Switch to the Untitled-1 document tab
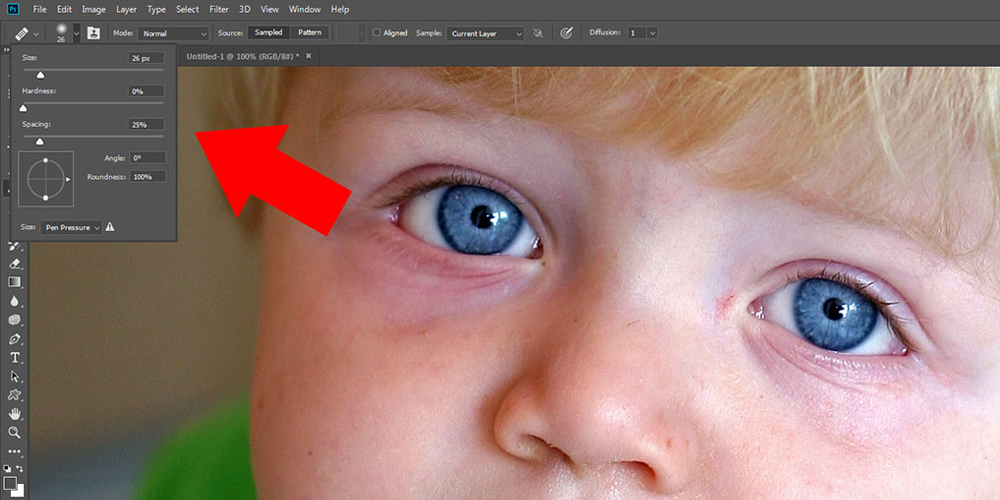Screen dimensions: 1000x500 pyautogui.click(x=243, y=56)
